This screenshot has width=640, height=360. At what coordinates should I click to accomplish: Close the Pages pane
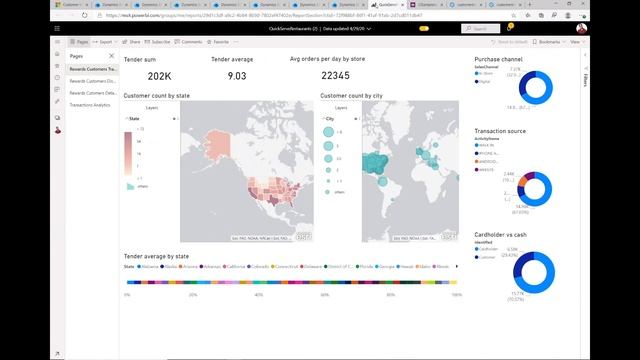pyautogui.click(x=111, y=56)
